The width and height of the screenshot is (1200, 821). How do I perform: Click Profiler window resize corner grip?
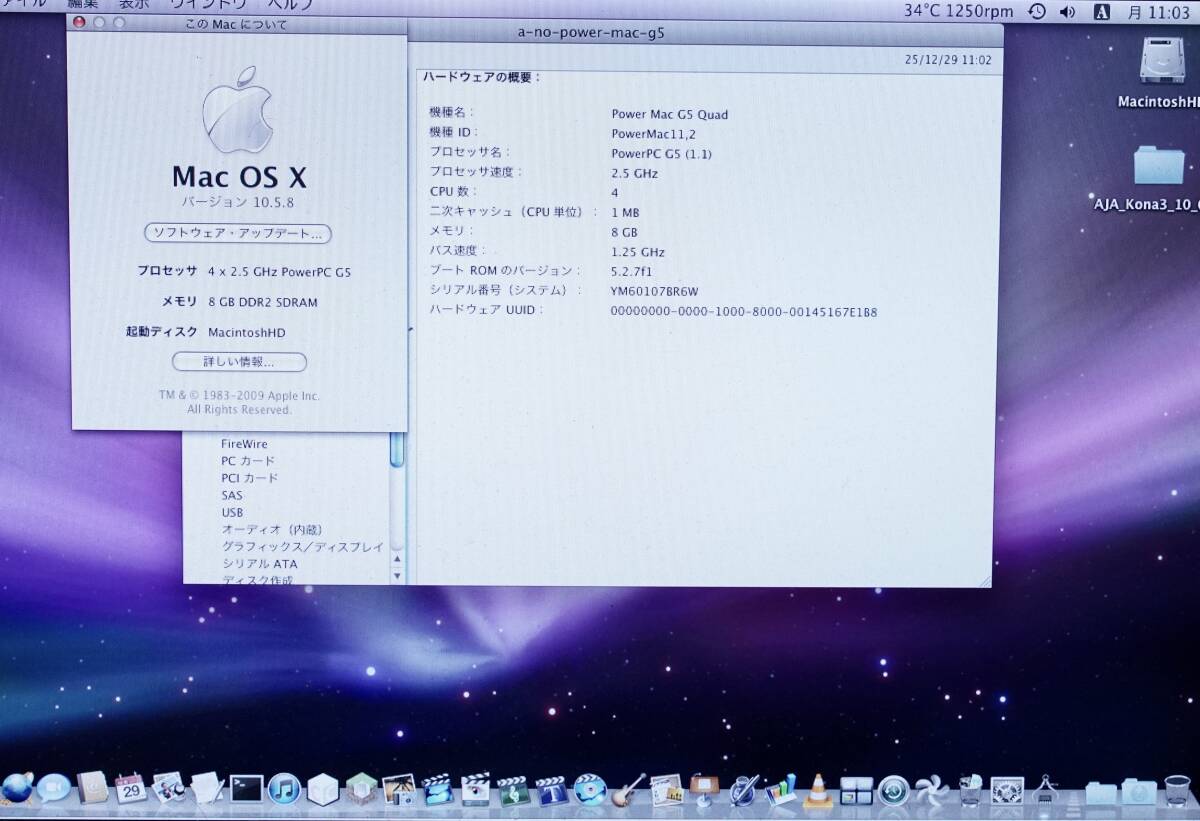tap(986, 580)
